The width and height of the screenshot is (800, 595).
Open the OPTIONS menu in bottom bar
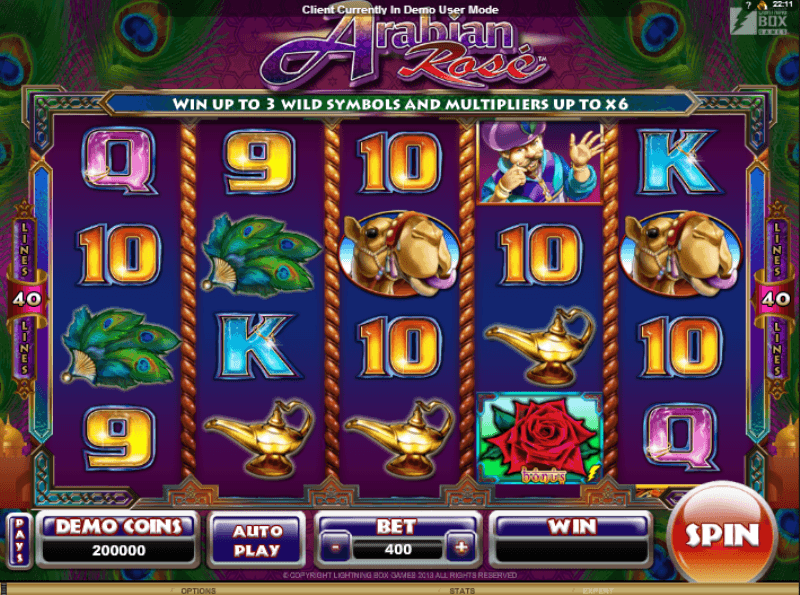198,590
